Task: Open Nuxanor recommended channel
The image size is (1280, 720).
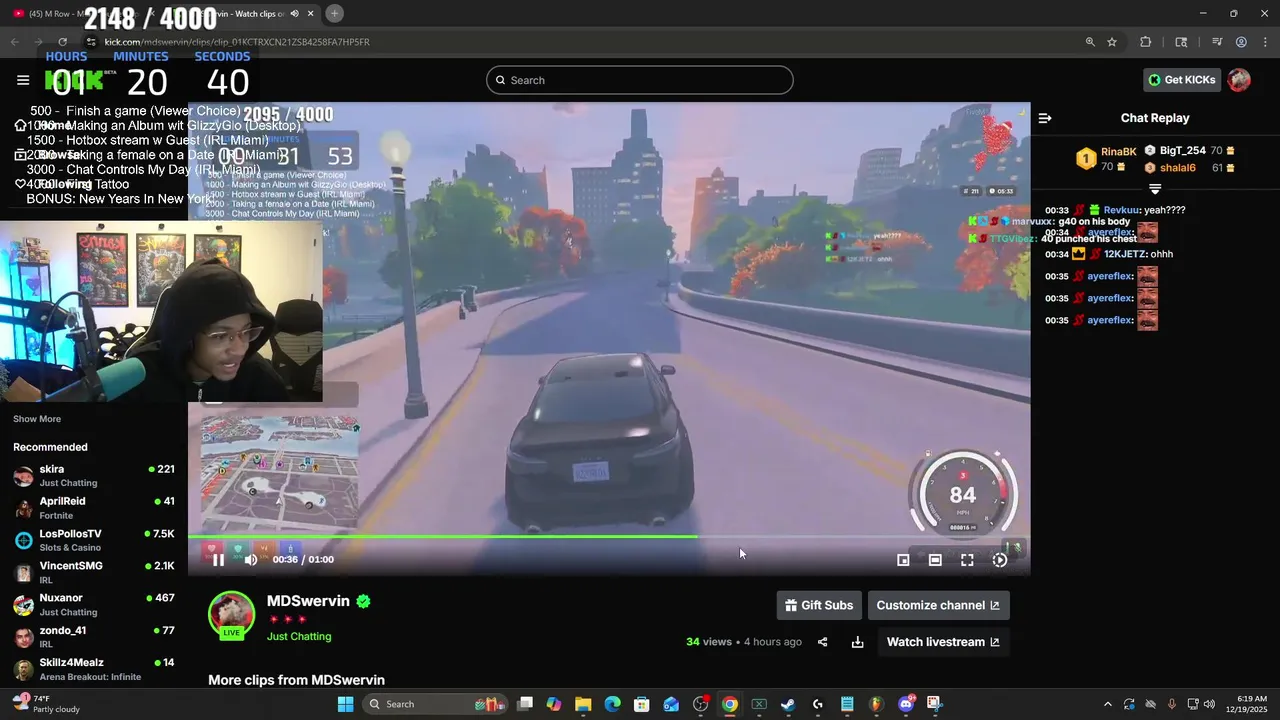Action: click(x=94, y=605)
